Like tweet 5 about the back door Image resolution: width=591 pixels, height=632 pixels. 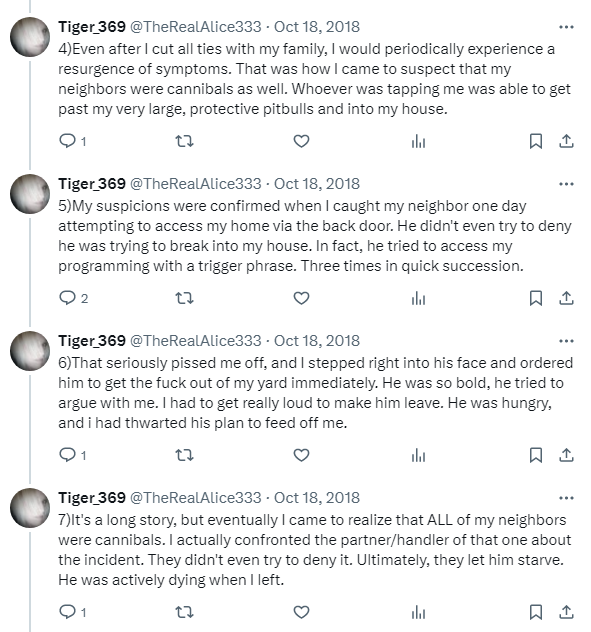[301, 298]
